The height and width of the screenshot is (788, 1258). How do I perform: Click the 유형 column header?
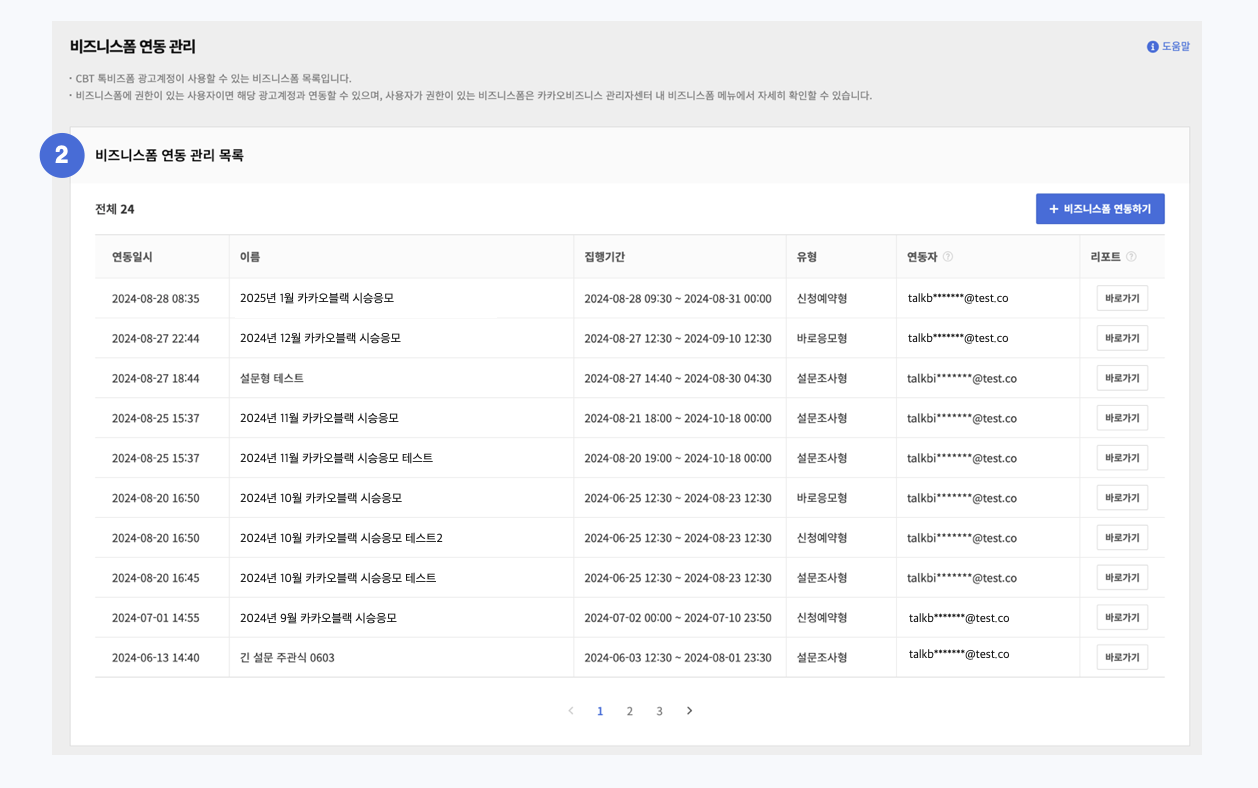[806, 257]
